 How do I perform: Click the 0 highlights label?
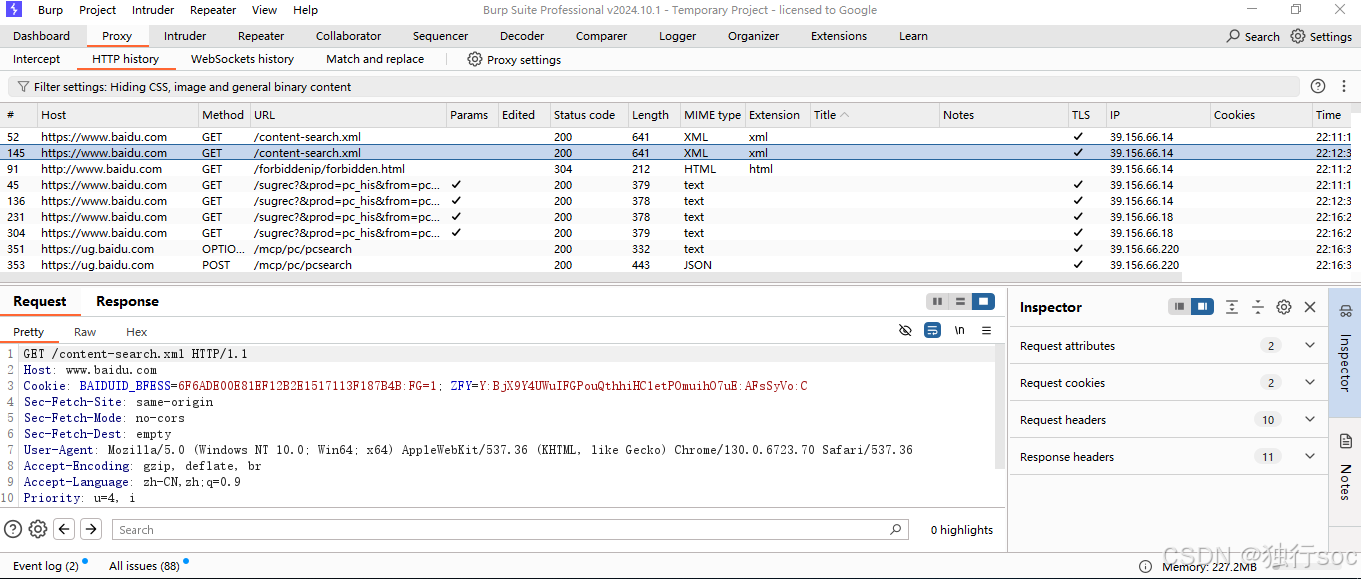coord(962,530)
